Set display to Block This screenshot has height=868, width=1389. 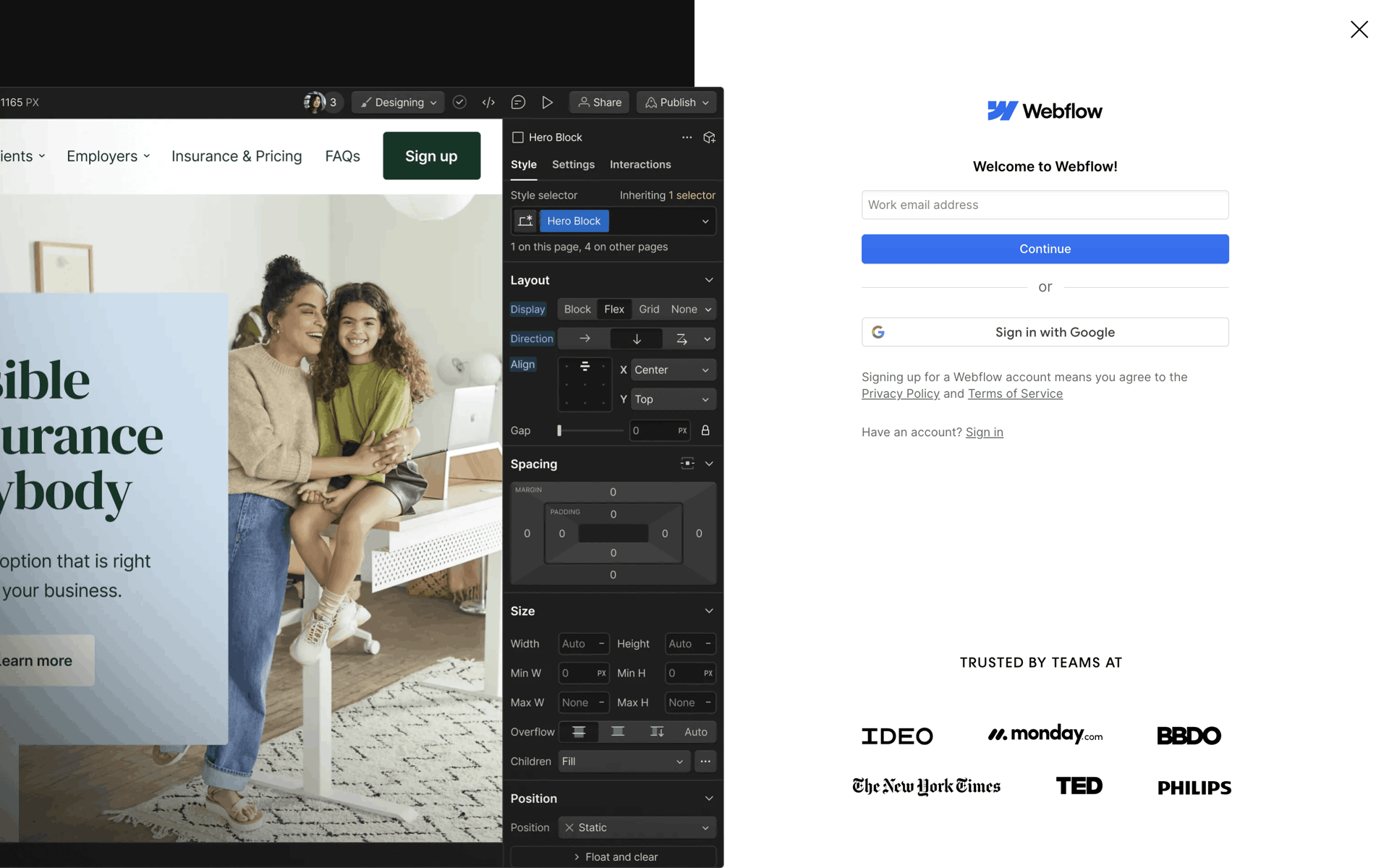pos(577,309)
